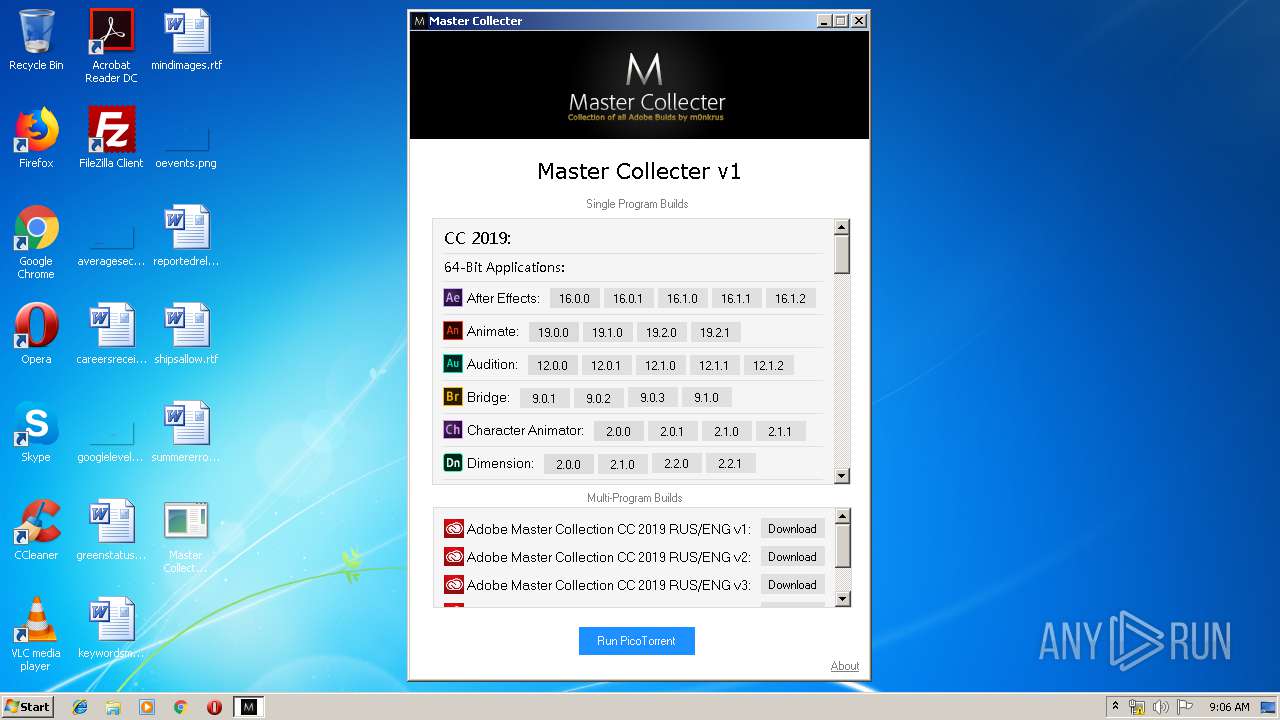Viewport: 1280px width, 720px height.
Task: Select Bridge build 9.0.3
Action: [x=652, y=397]
